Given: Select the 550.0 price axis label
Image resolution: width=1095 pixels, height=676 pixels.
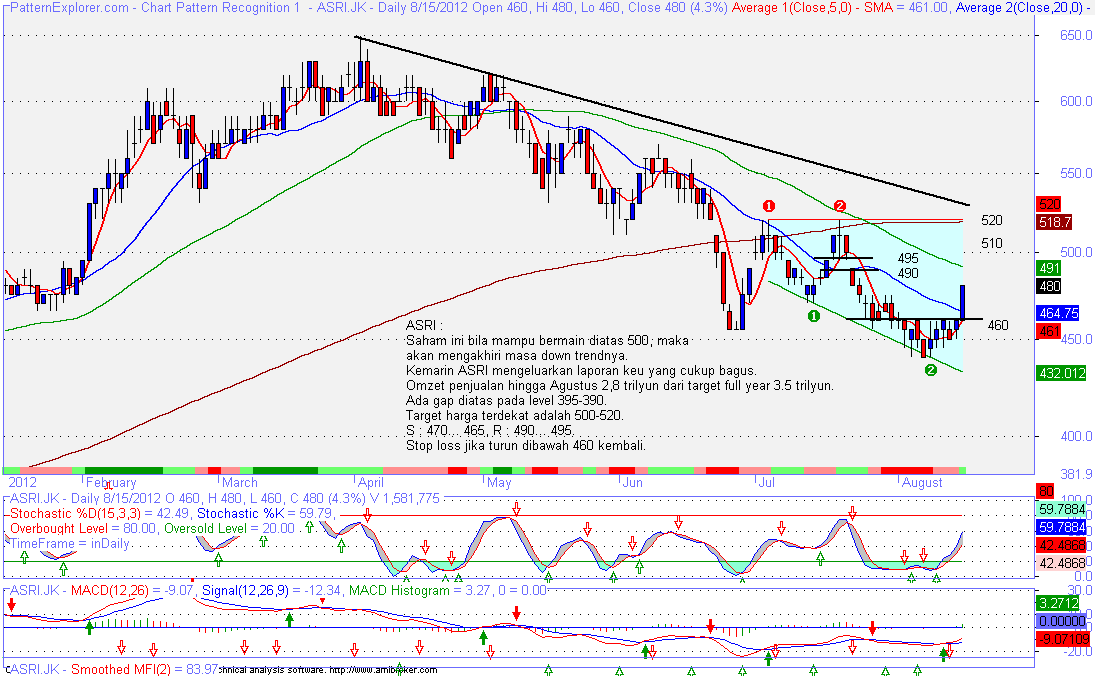Looking at the screenshot, I should (1075, 173).
